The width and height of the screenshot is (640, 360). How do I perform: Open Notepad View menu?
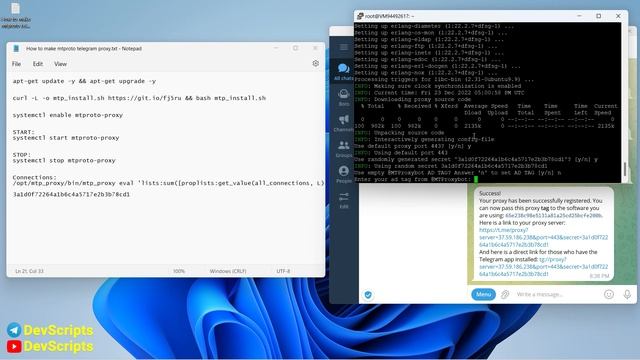click(x=60, y=64)
